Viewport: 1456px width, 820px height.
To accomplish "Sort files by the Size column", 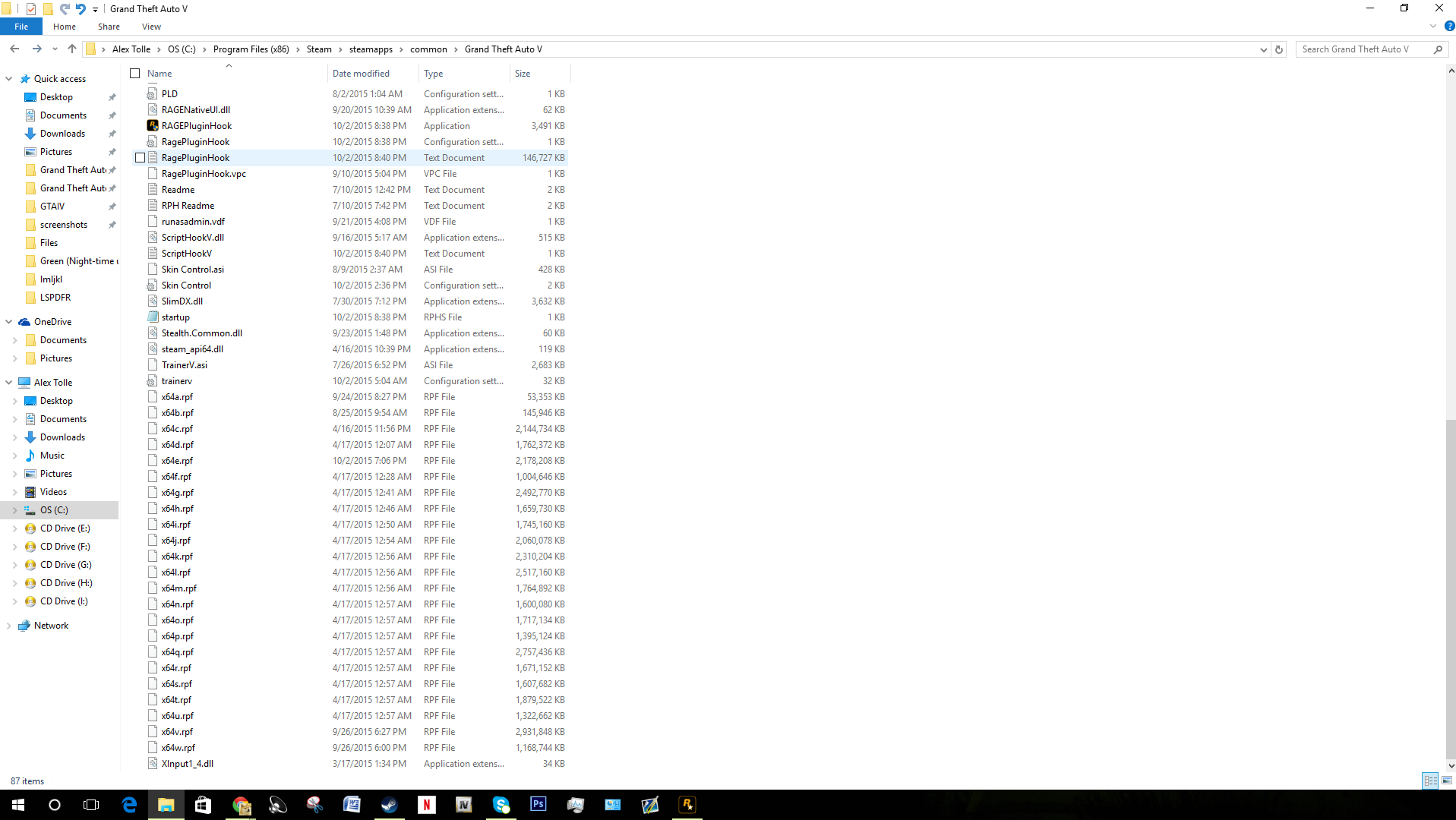I will (x=539, y=74).
